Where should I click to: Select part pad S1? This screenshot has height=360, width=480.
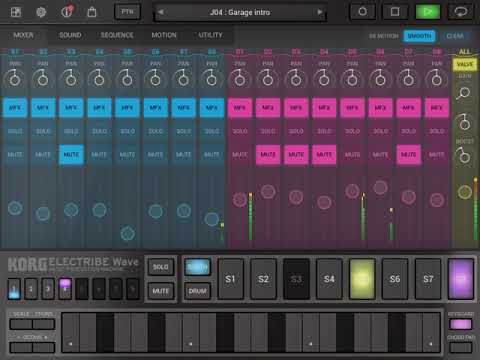click(230, 279)
